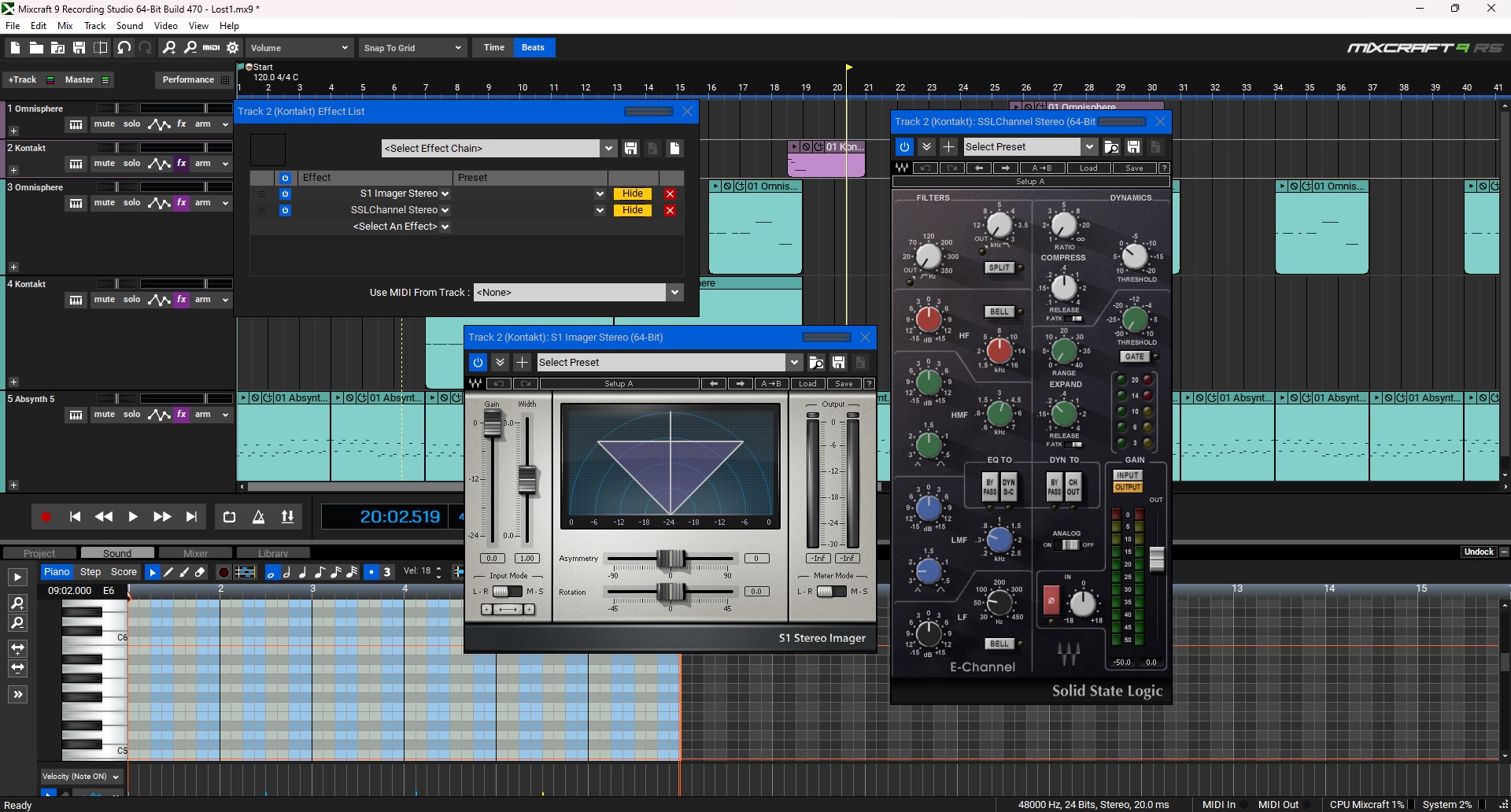Viewport: 1511px width, 812px height.
Task: Hide the S1 Imager Stereo plugin window
Action: [633, 194]
